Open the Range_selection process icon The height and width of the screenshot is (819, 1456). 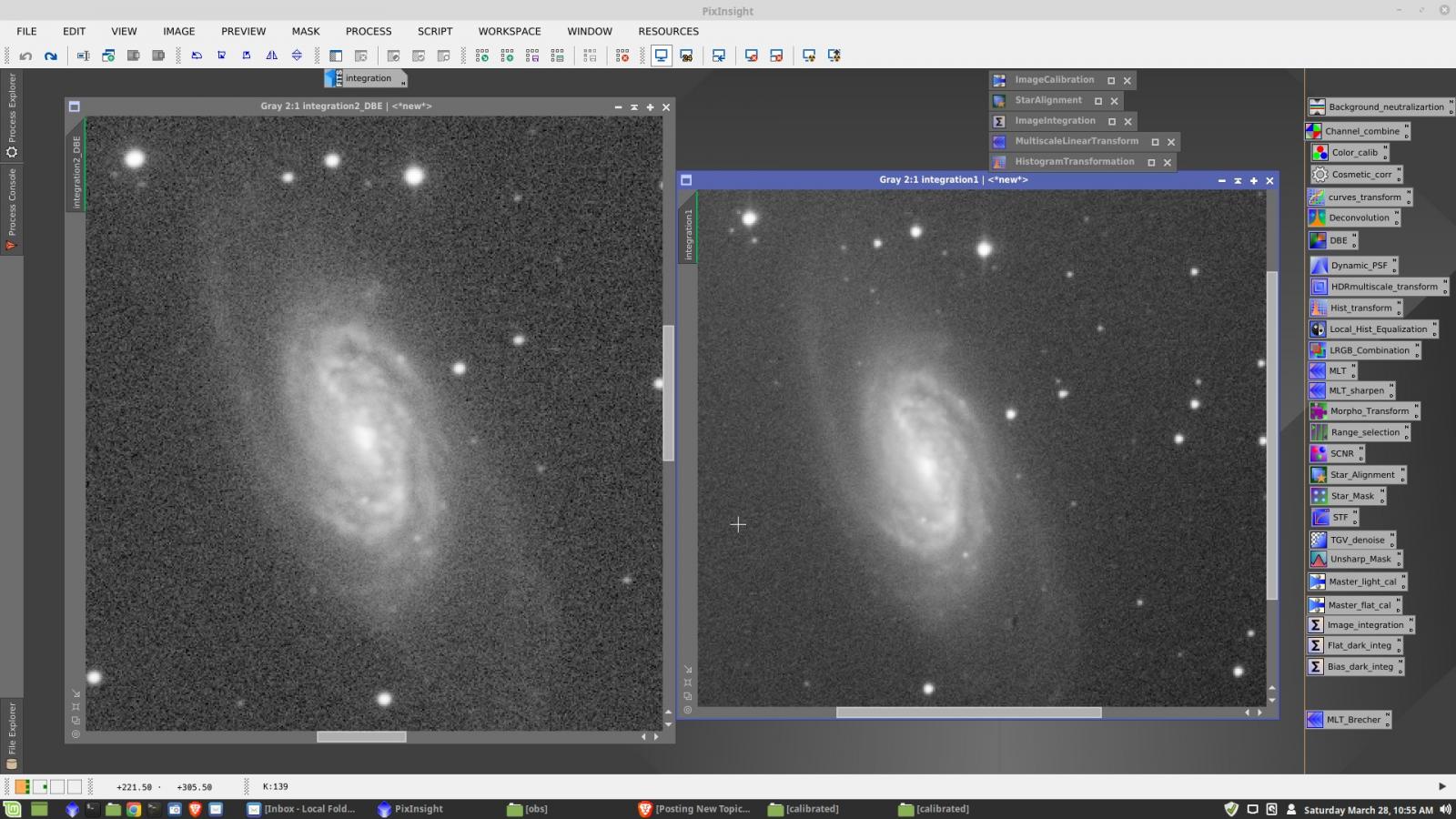(1360, 432)
